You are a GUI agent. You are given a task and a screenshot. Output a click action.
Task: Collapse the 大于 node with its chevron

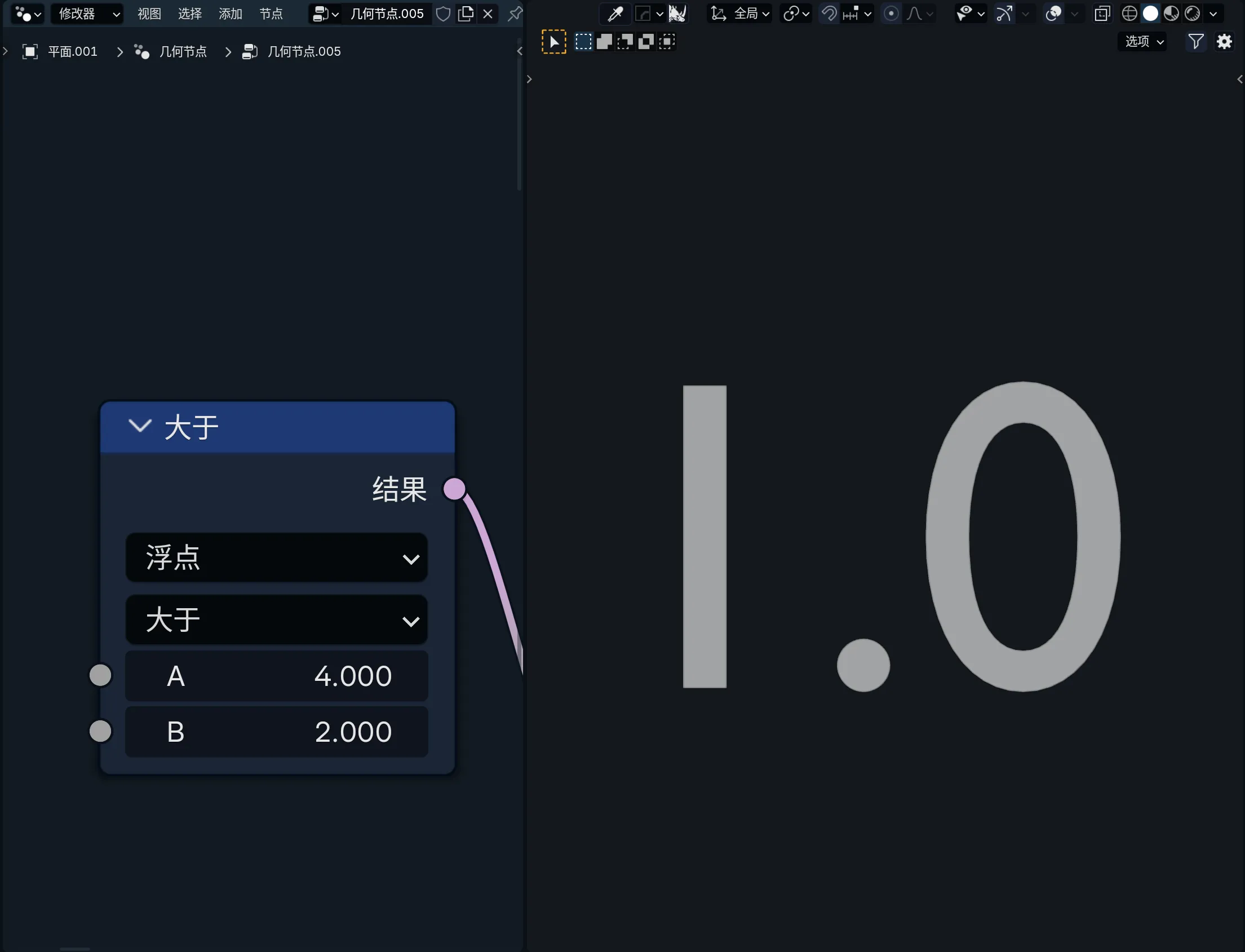pyautogui.click(x=139, y=426)
